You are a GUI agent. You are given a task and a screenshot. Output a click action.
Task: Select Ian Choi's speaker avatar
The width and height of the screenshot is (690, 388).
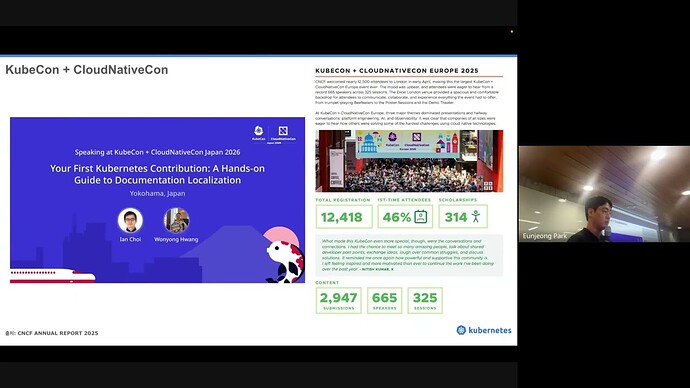click(130, 220)
